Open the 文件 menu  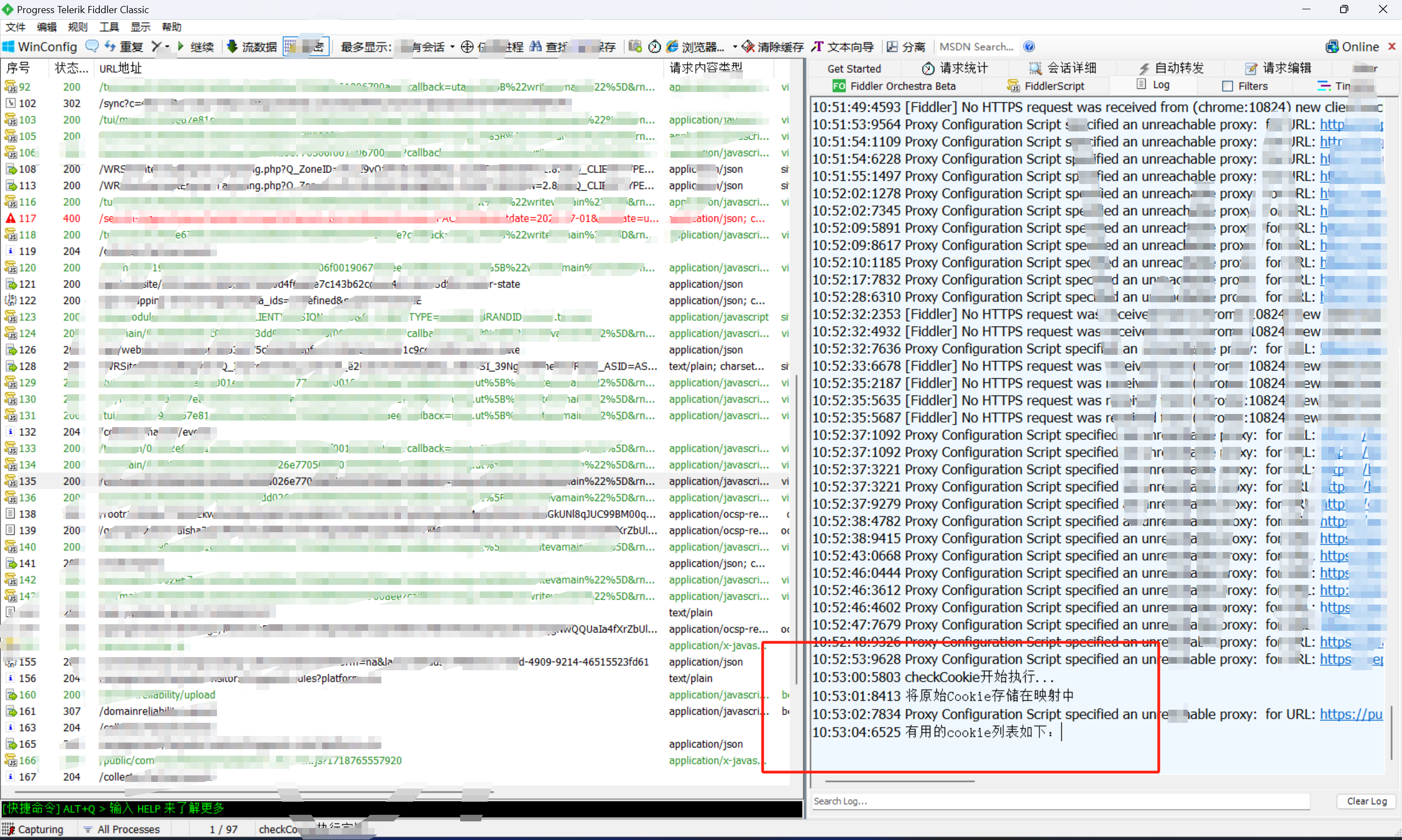click(x=15, y=27)
